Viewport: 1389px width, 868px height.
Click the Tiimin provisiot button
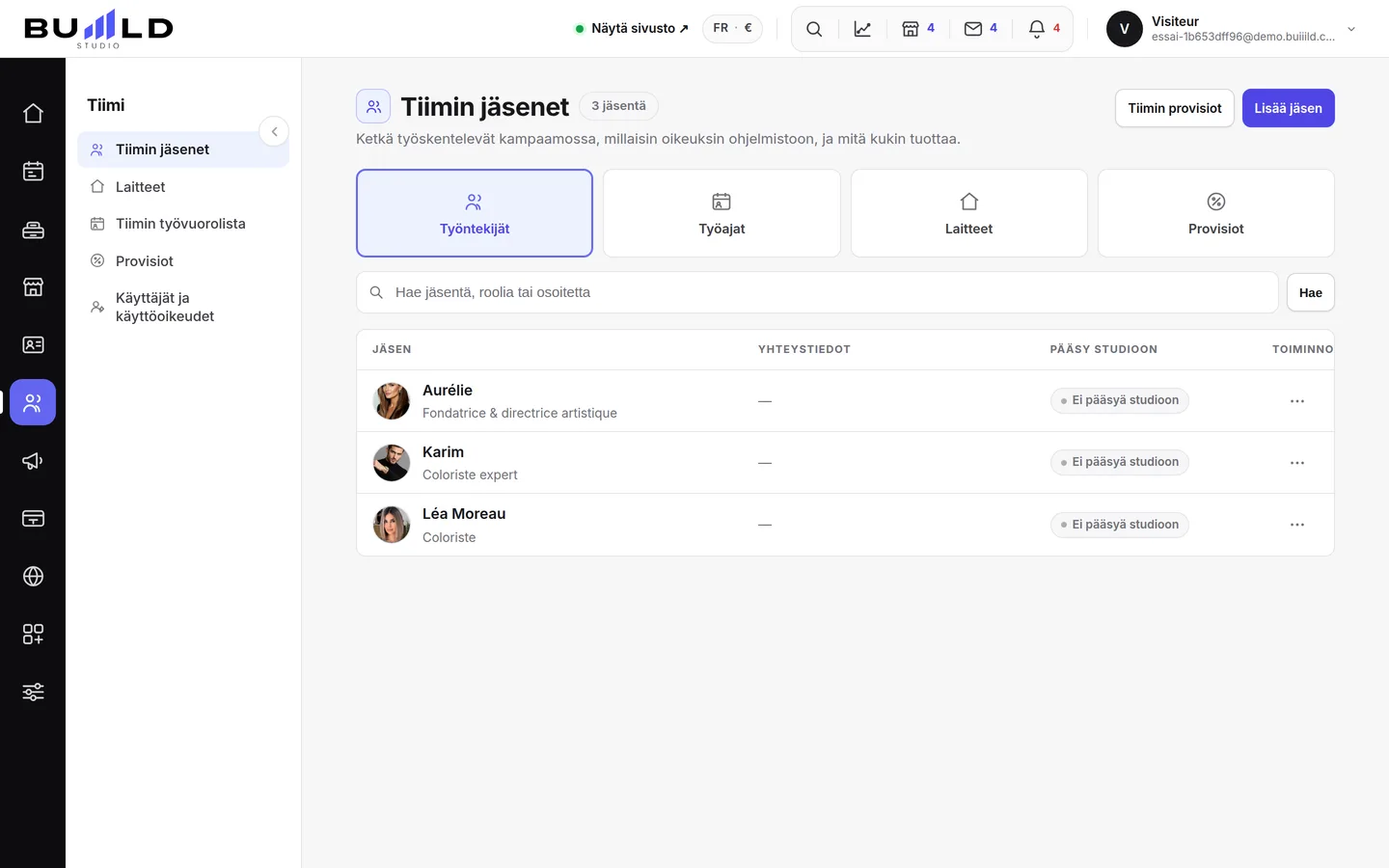click(x=1175, y=108)
